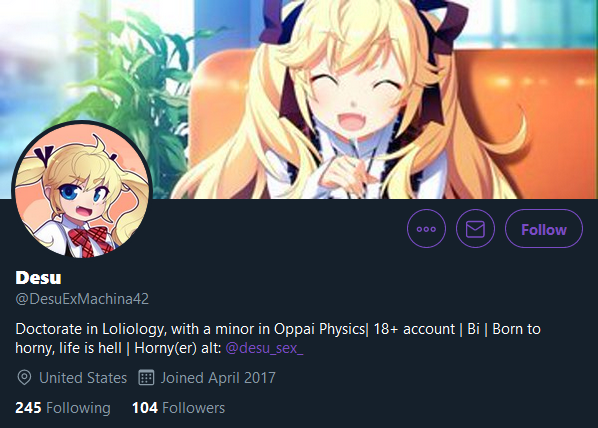Click the display name Desu
This screenshot has width=598, height=428.
tap(38, 277)
